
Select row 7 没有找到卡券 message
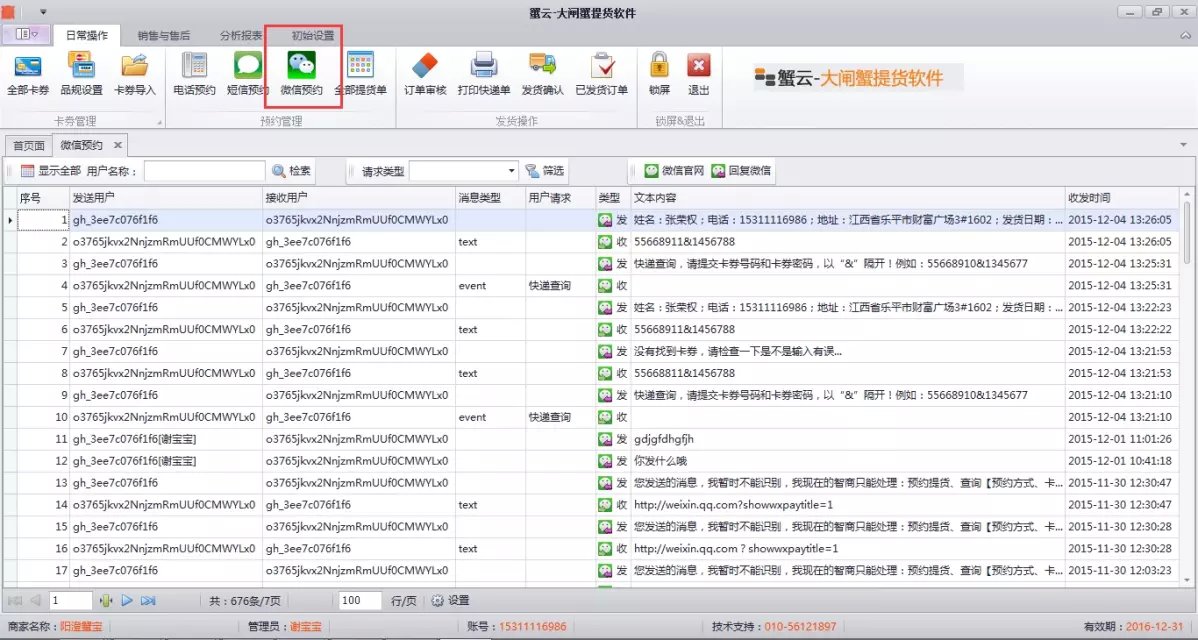tap(738, 351)
